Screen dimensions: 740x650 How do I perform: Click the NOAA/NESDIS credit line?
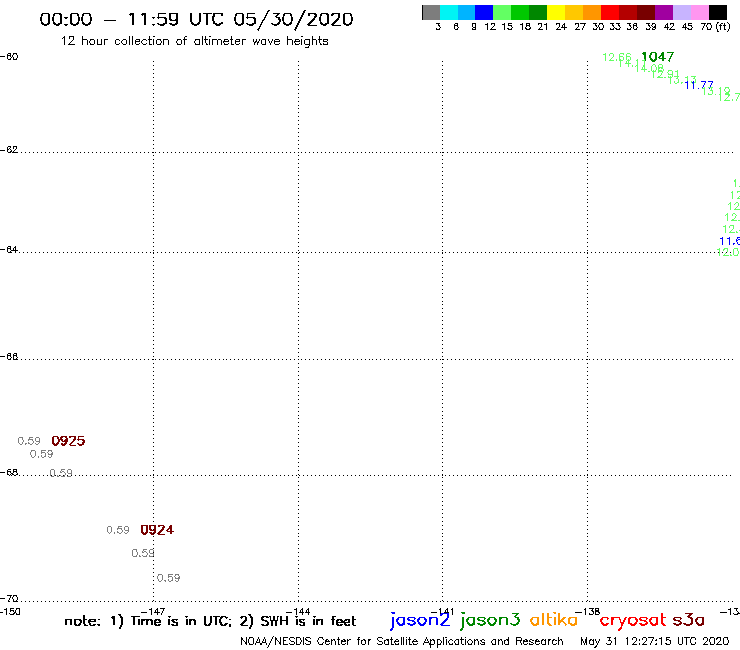[x=402, y=641]
